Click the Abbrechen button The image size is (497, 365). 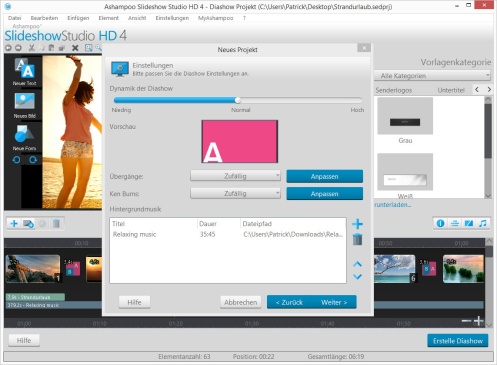240,302
